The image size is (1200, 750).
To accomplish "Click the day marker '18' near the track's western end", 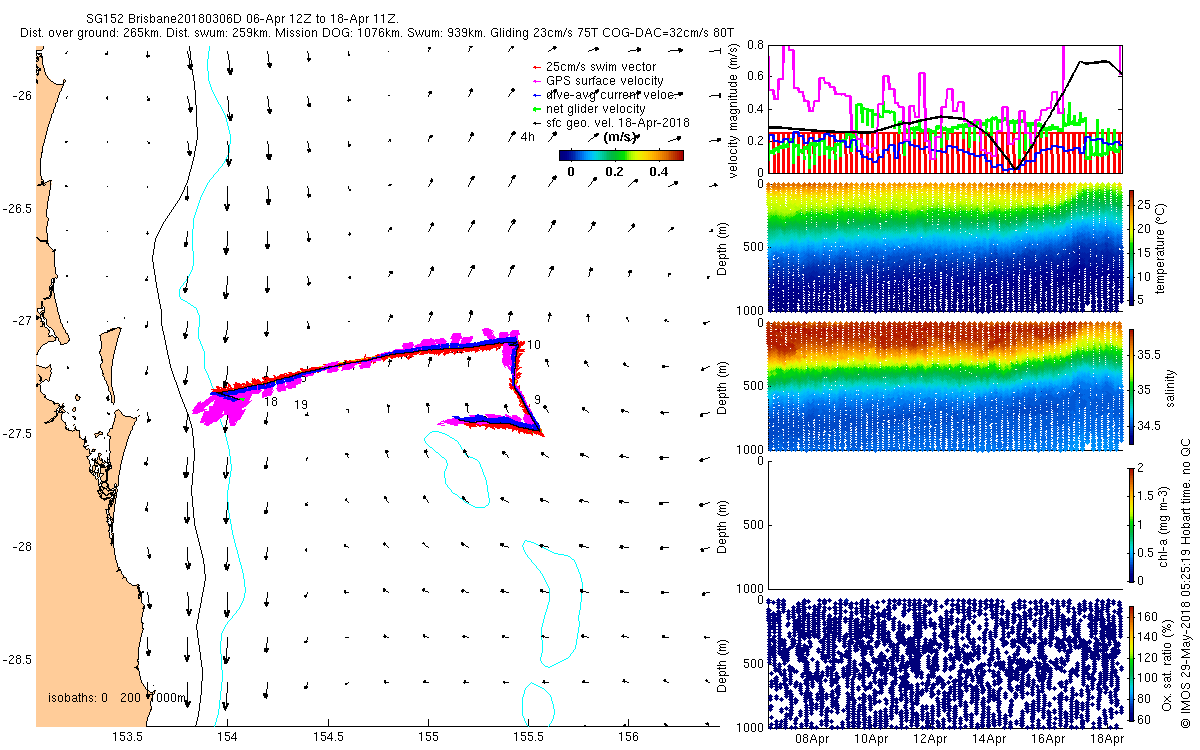I will (x=271, y=402).
